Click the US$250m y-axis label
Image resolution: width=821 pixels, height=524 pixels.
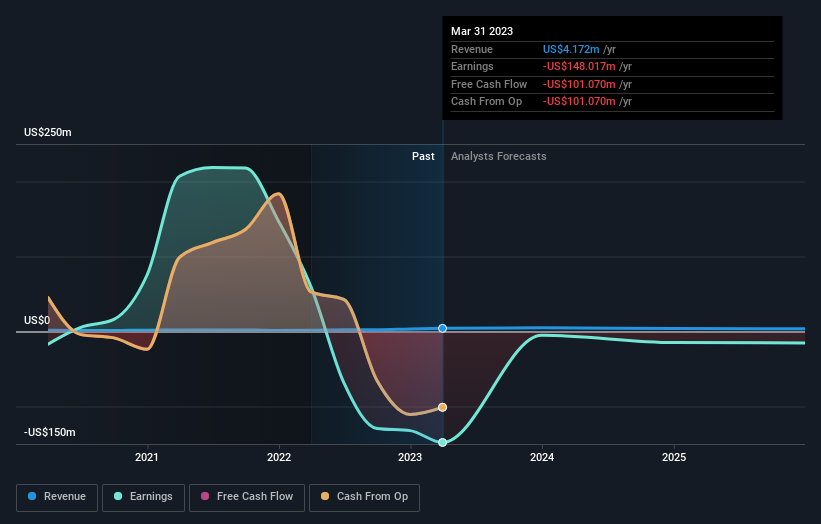[48, 132]
